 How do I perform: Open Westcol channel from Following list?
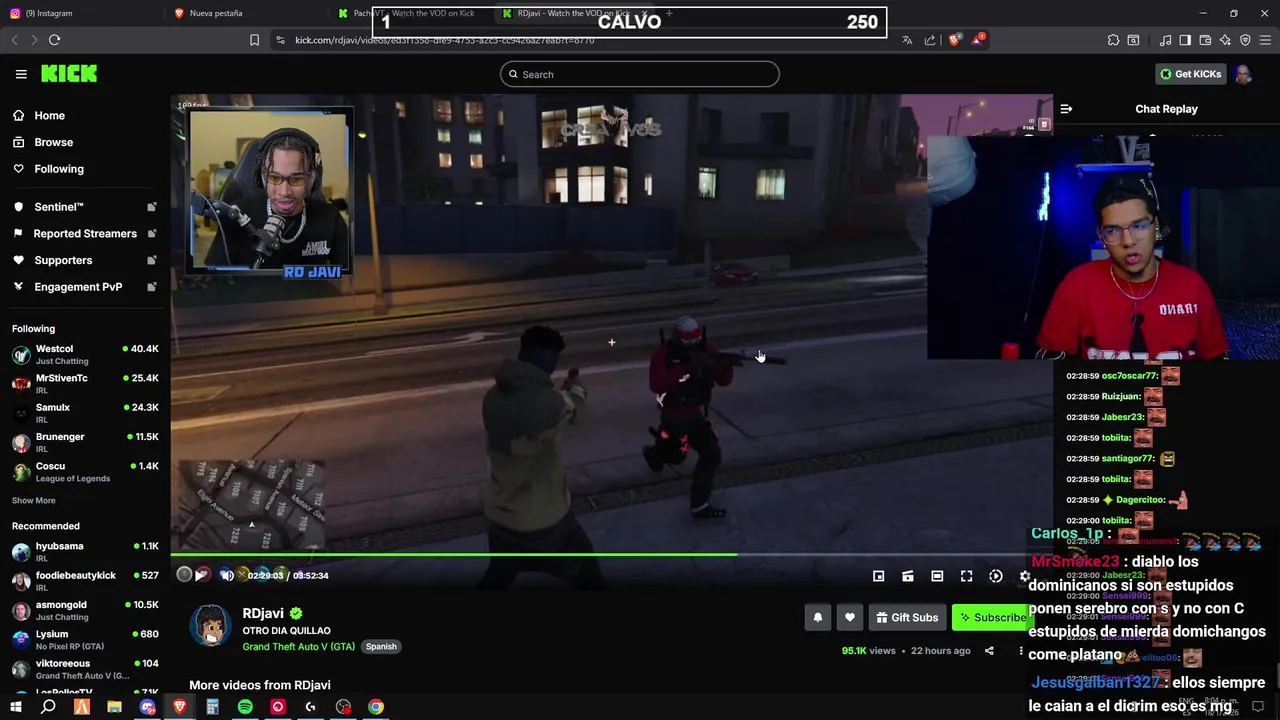pyautogui.click(x=85, y=354)
